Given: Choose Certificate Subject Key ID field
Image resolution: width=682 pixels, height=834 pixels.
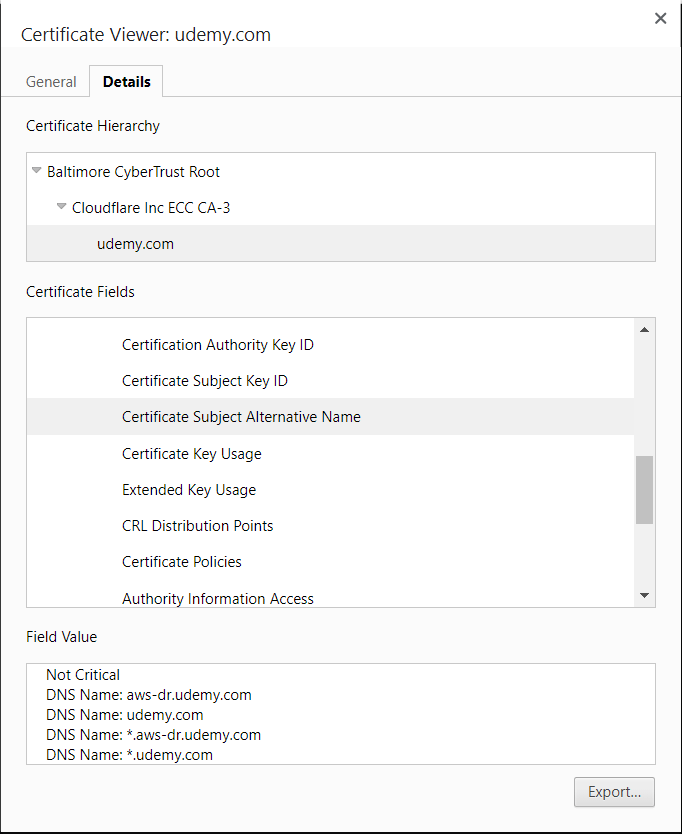Looking at the screenshot, I should [x=204, y=381].
